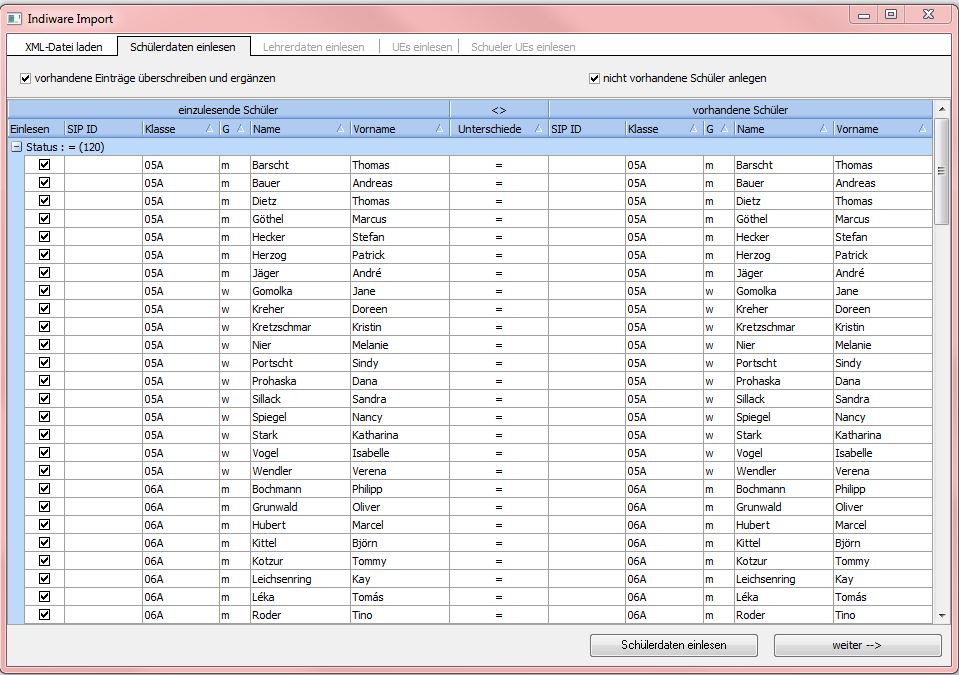Open the 'XML-Datei laden' tab
The image size is (959, 675).
pos(64,47)
